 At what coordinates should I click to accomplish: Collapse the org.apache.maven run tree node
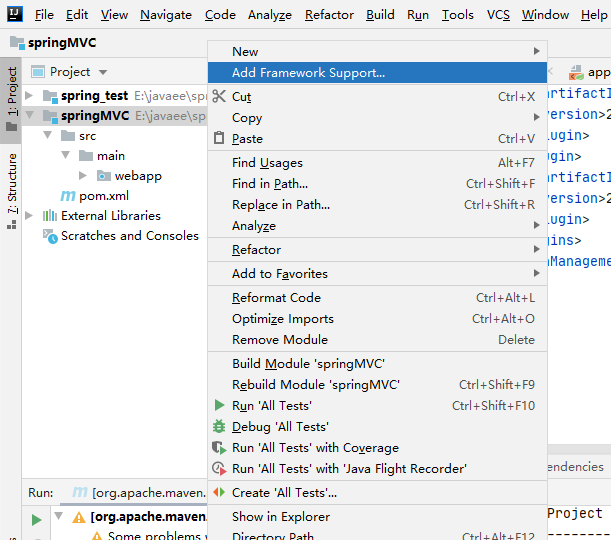(58, 516)
